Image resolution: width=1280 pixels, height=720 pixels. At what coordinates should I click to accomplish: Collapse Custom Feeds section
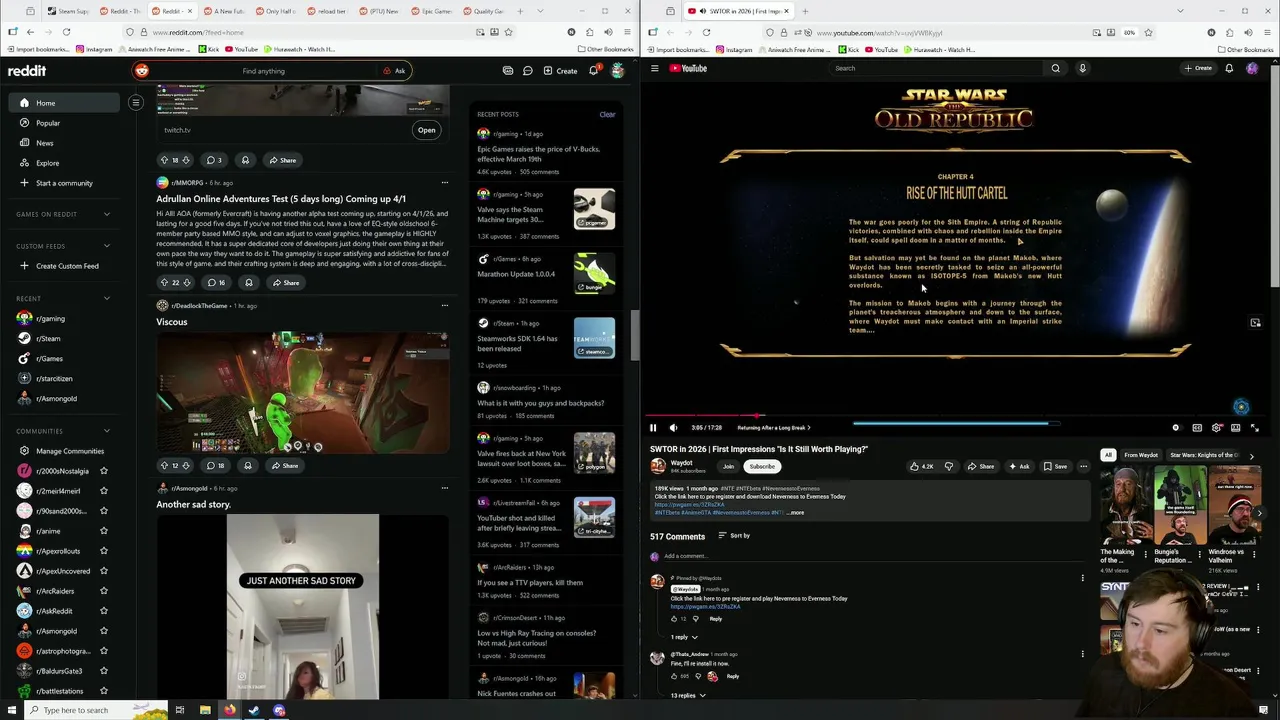[107, 246]
